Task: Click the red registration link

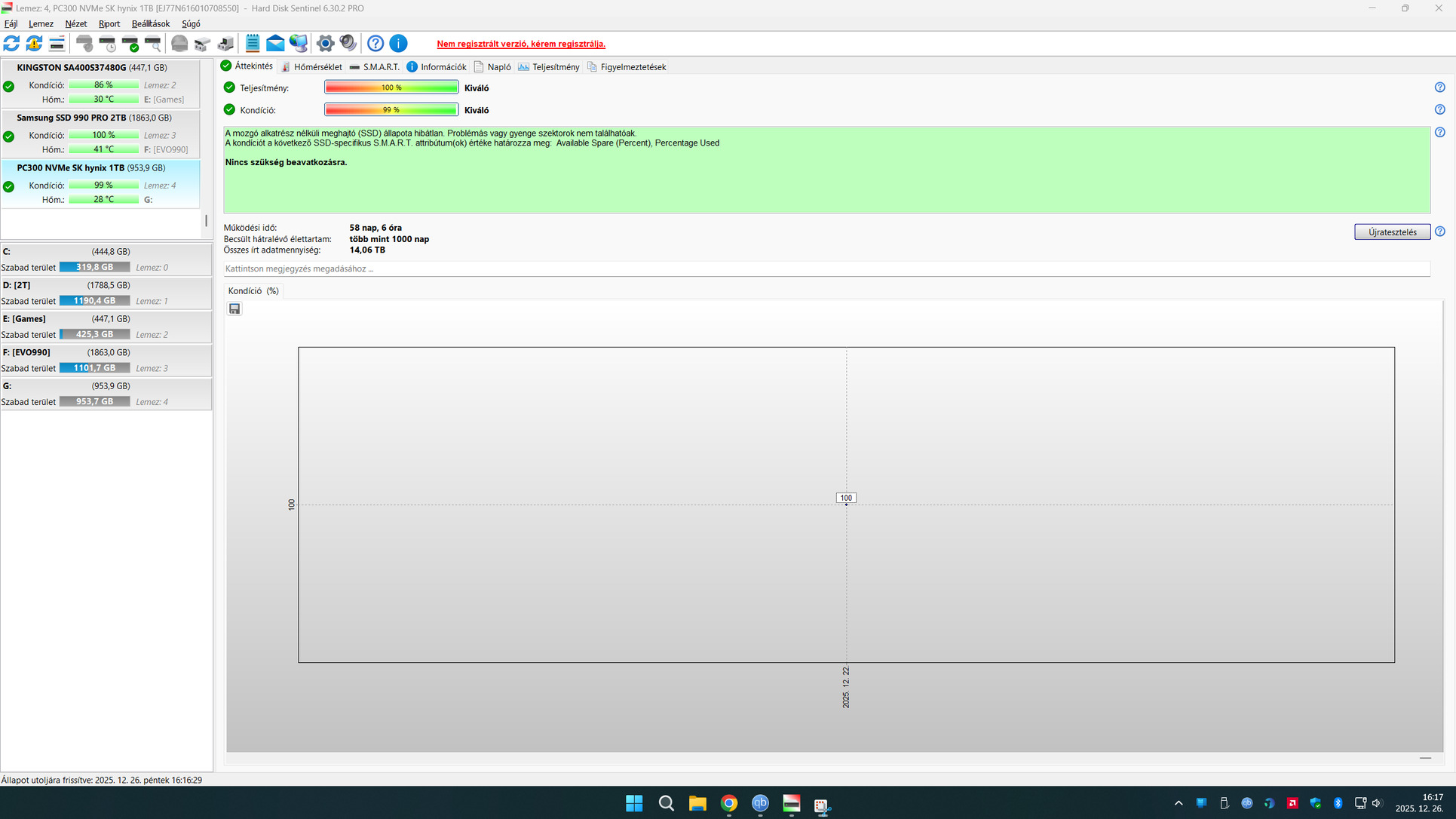Action: (x=521, y=44)
